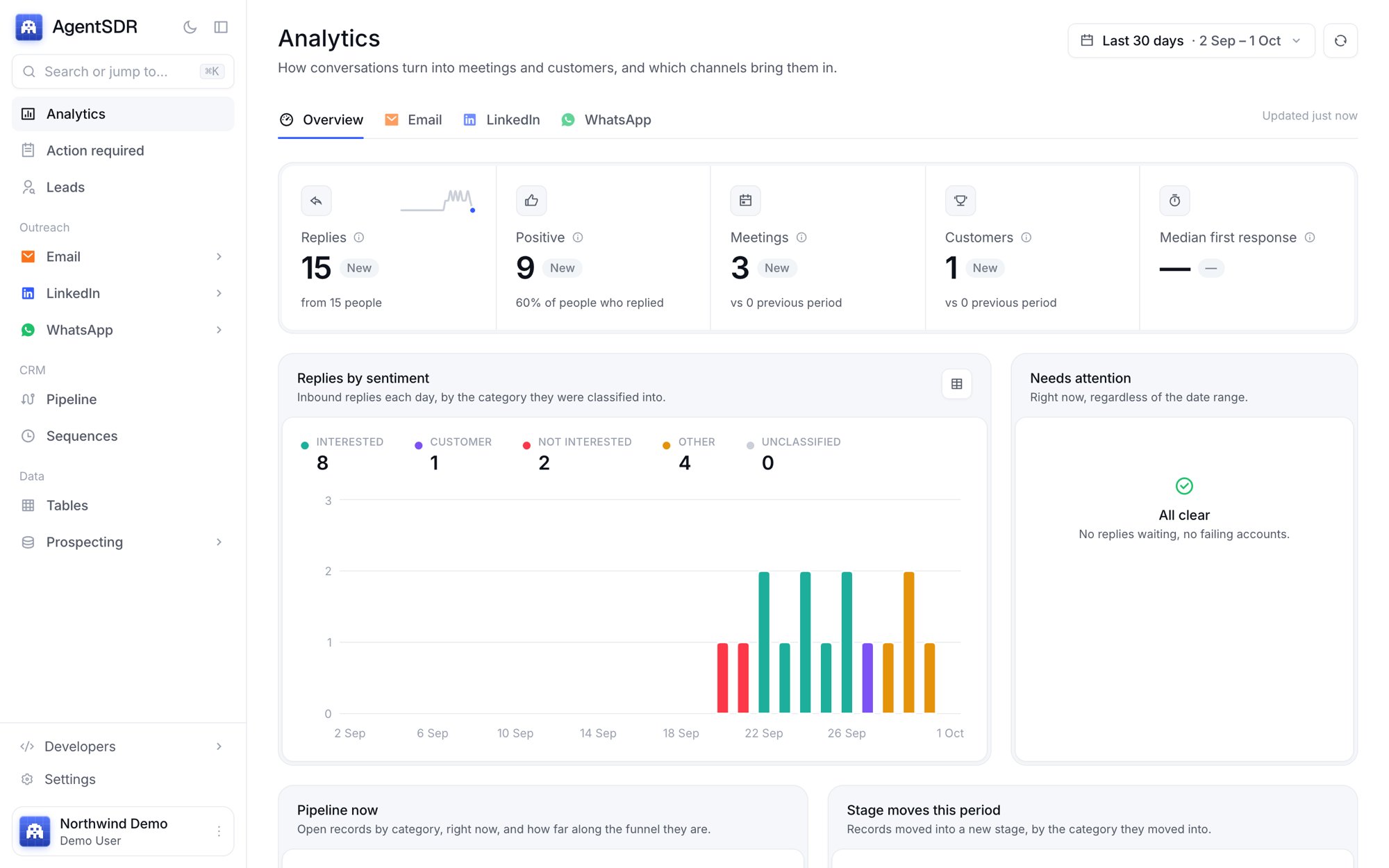Toggle the Interested legend item
1389x868 pixels.
click(342, 453)
